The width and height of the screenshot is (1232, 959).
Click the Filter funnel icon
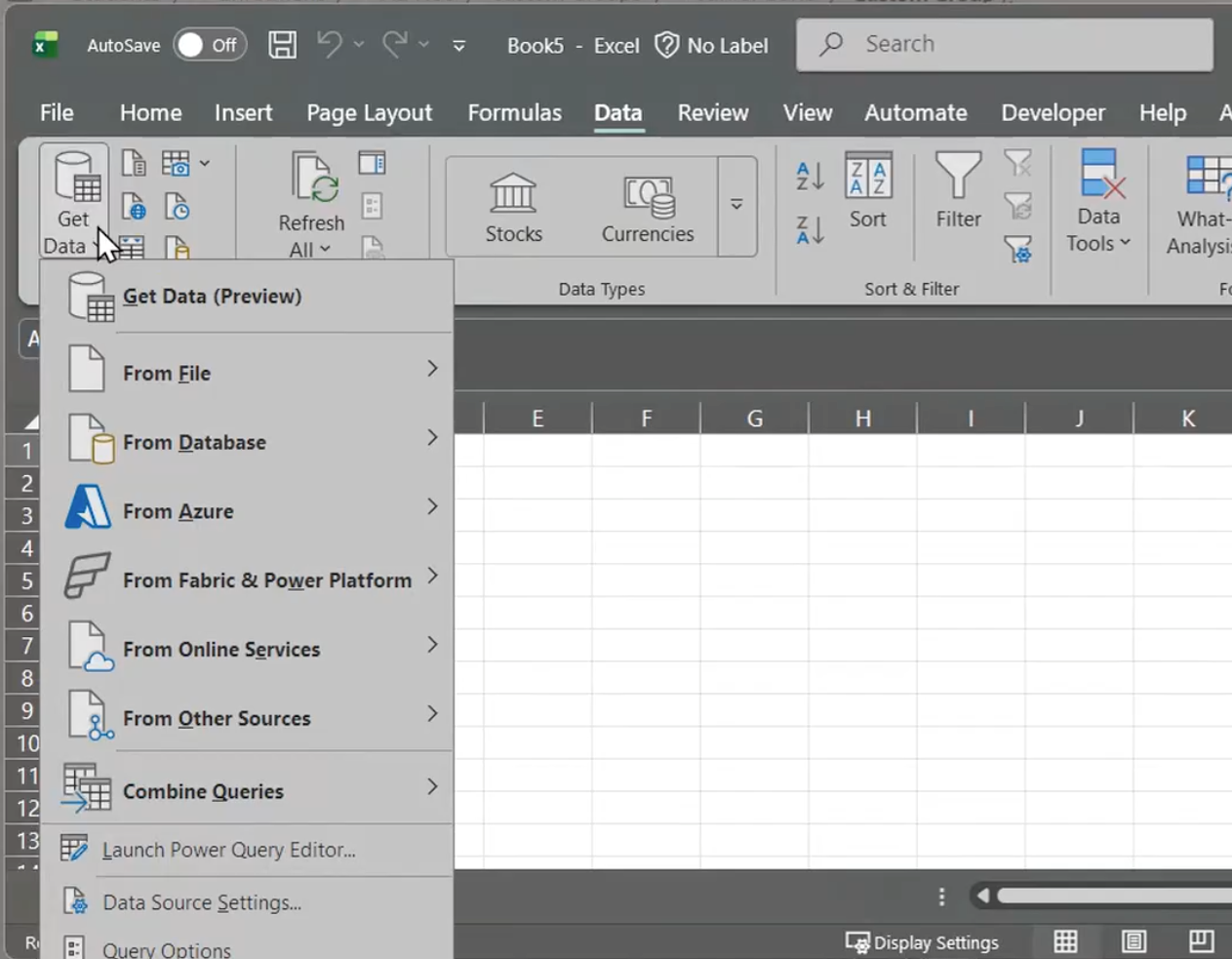pos(958,191)
